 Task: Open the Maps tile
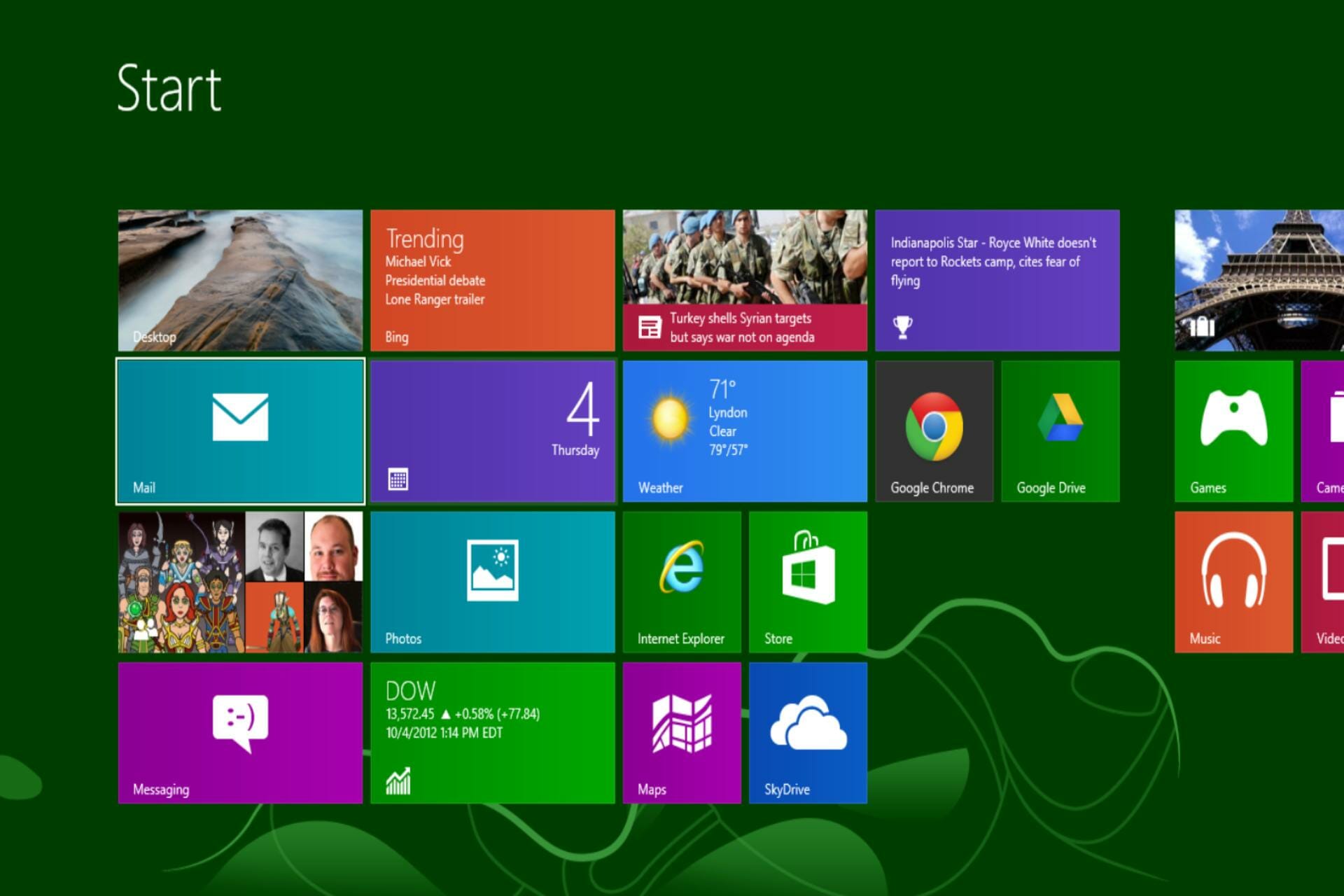682,733
